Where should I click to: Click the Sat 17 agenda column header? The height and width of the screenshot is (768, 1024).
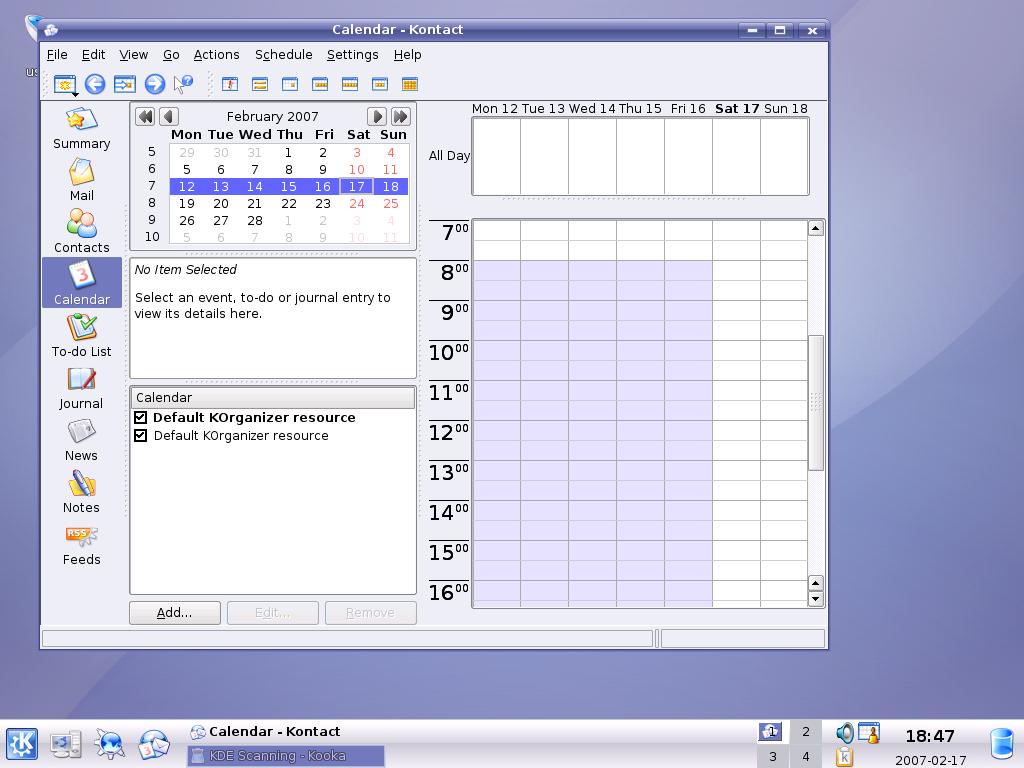[x=737, y=108]
